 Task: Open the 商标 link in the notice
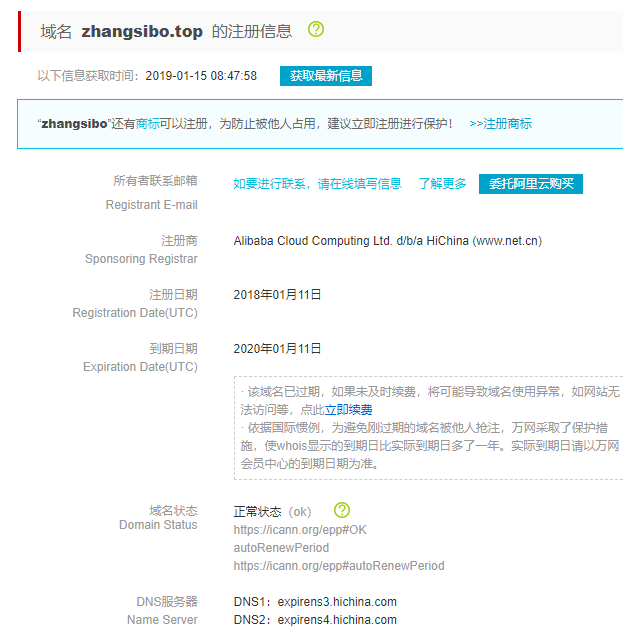(147, 124)
